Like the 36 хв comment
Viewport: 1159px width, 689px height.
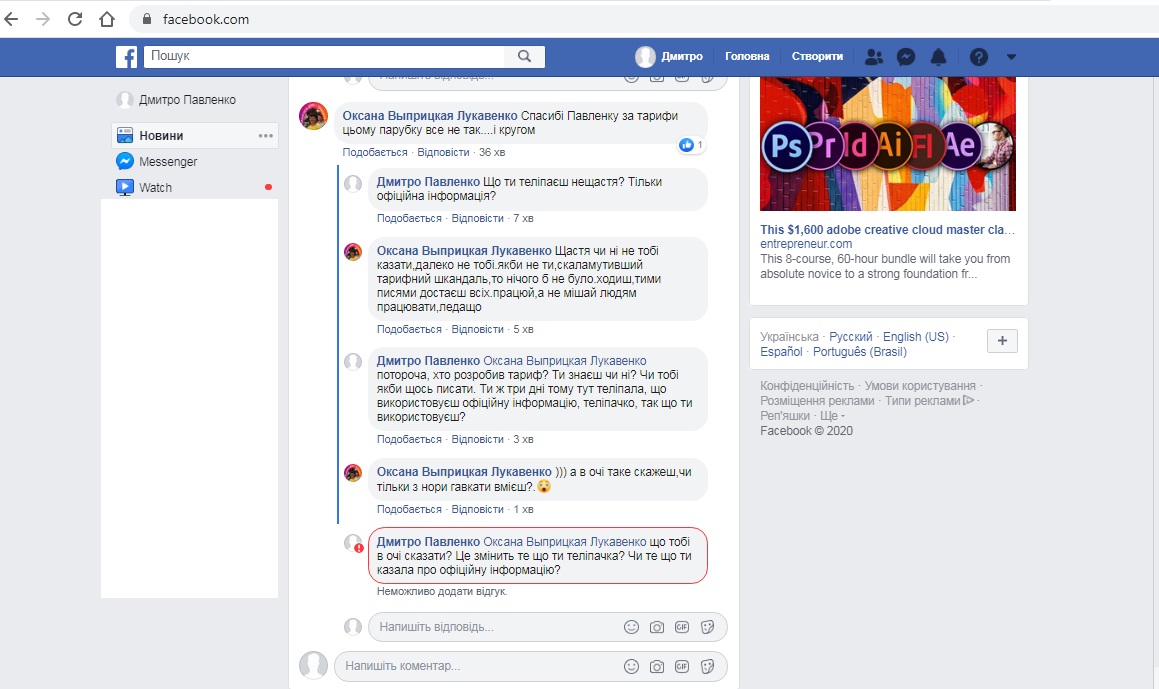(x=375, y=152)
